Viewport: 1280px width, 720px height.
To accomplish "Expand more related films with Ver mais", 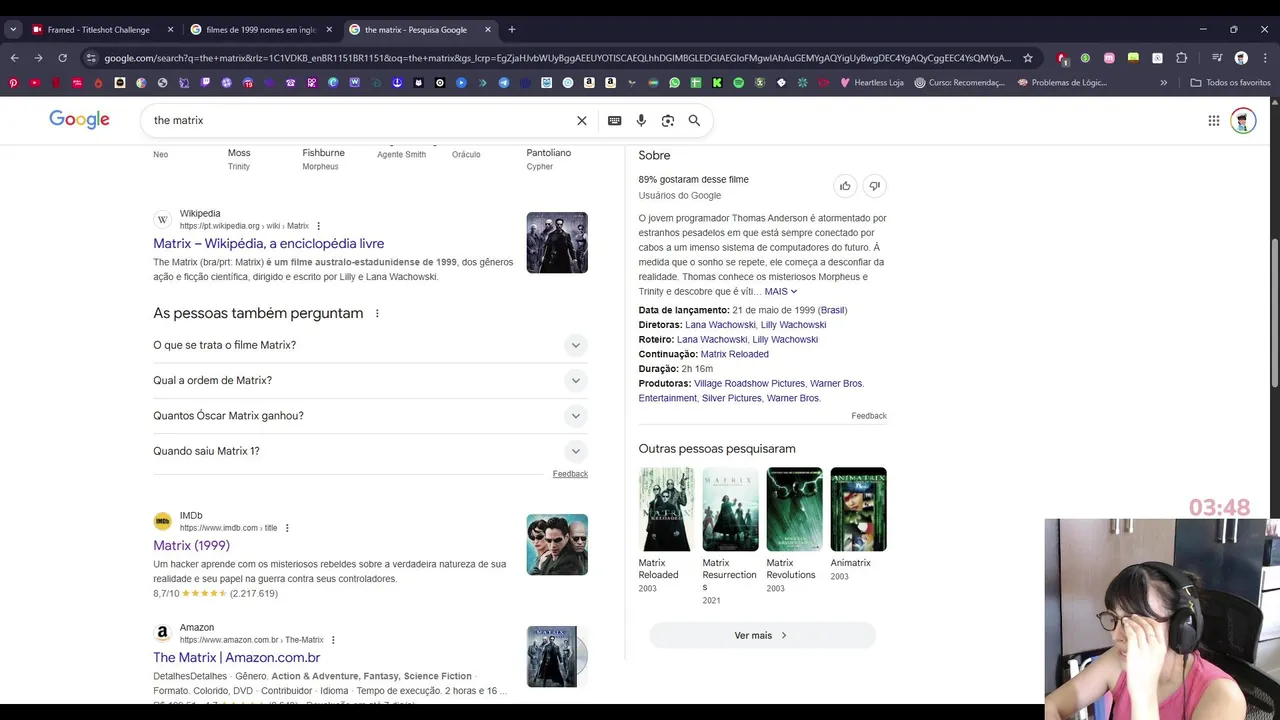I will click(762, 635).
